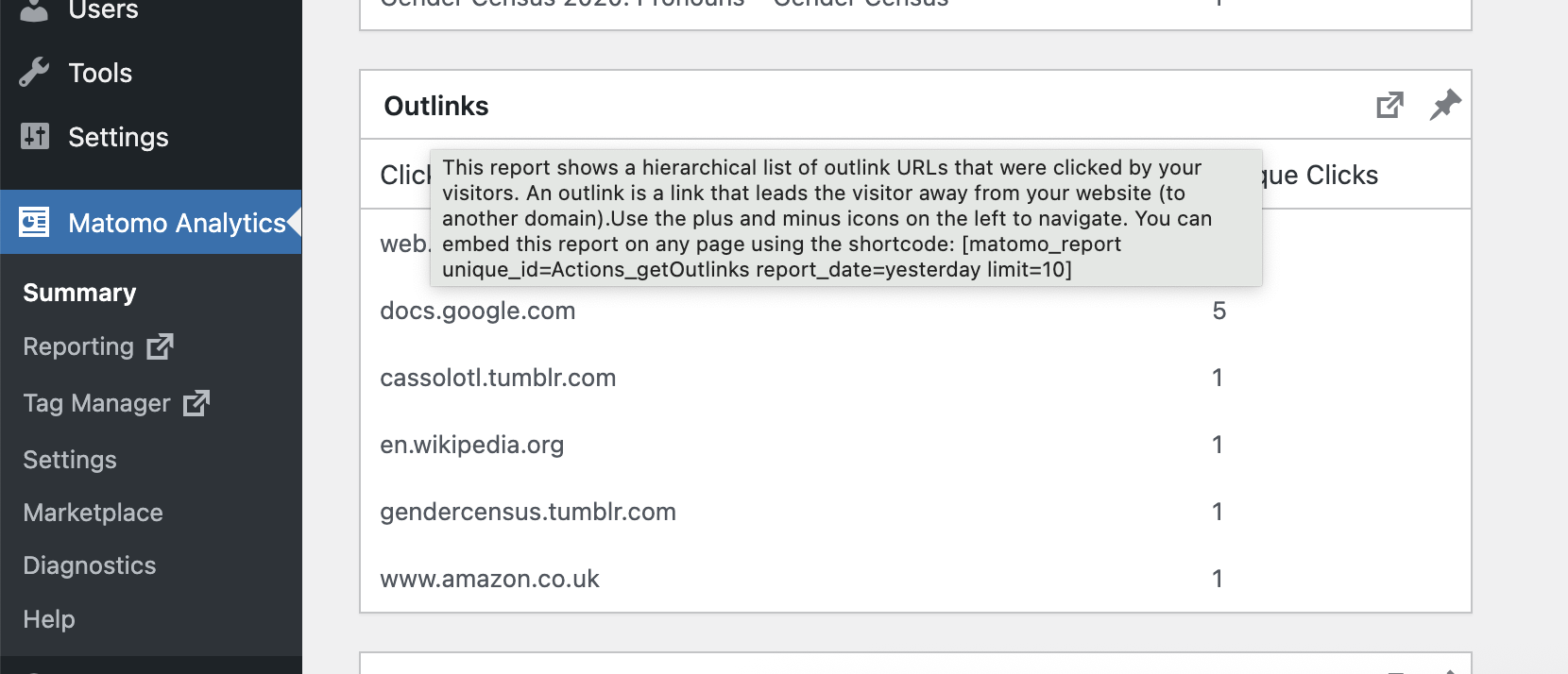Click the external link icon beside Reporting
The image size is (1568, 674).
160,346
